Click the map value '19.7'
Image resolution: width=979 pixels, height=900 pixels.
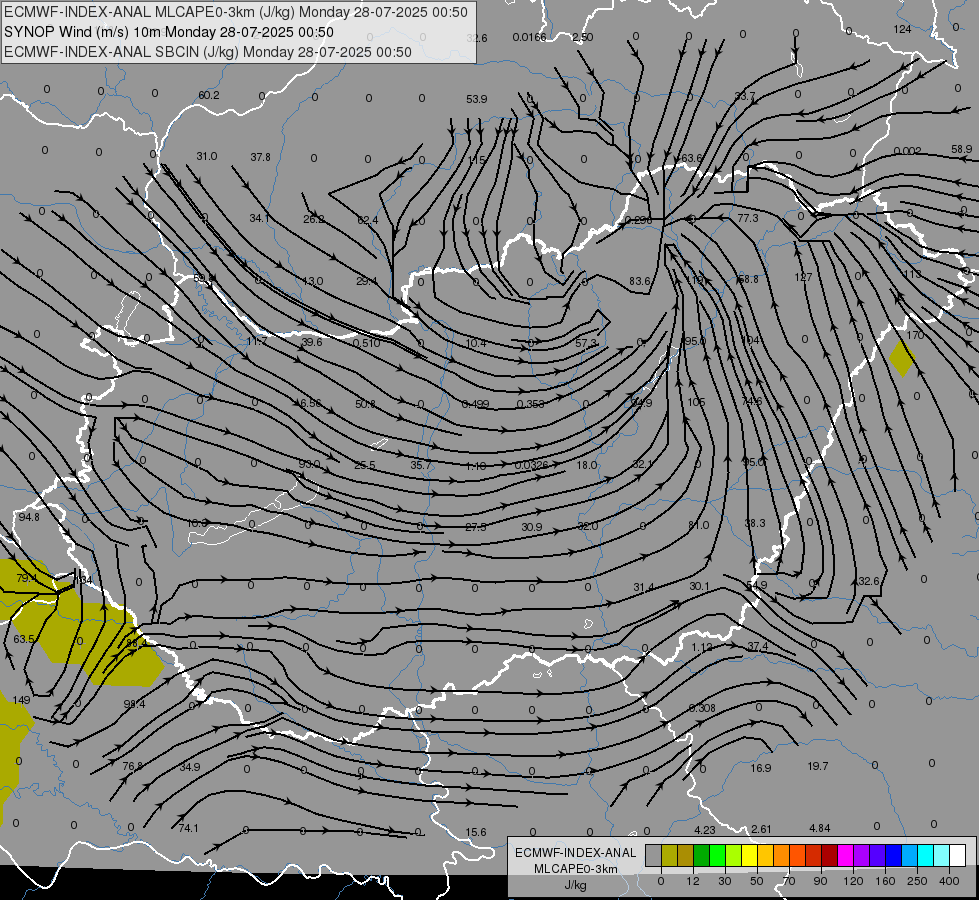(818, 766)
